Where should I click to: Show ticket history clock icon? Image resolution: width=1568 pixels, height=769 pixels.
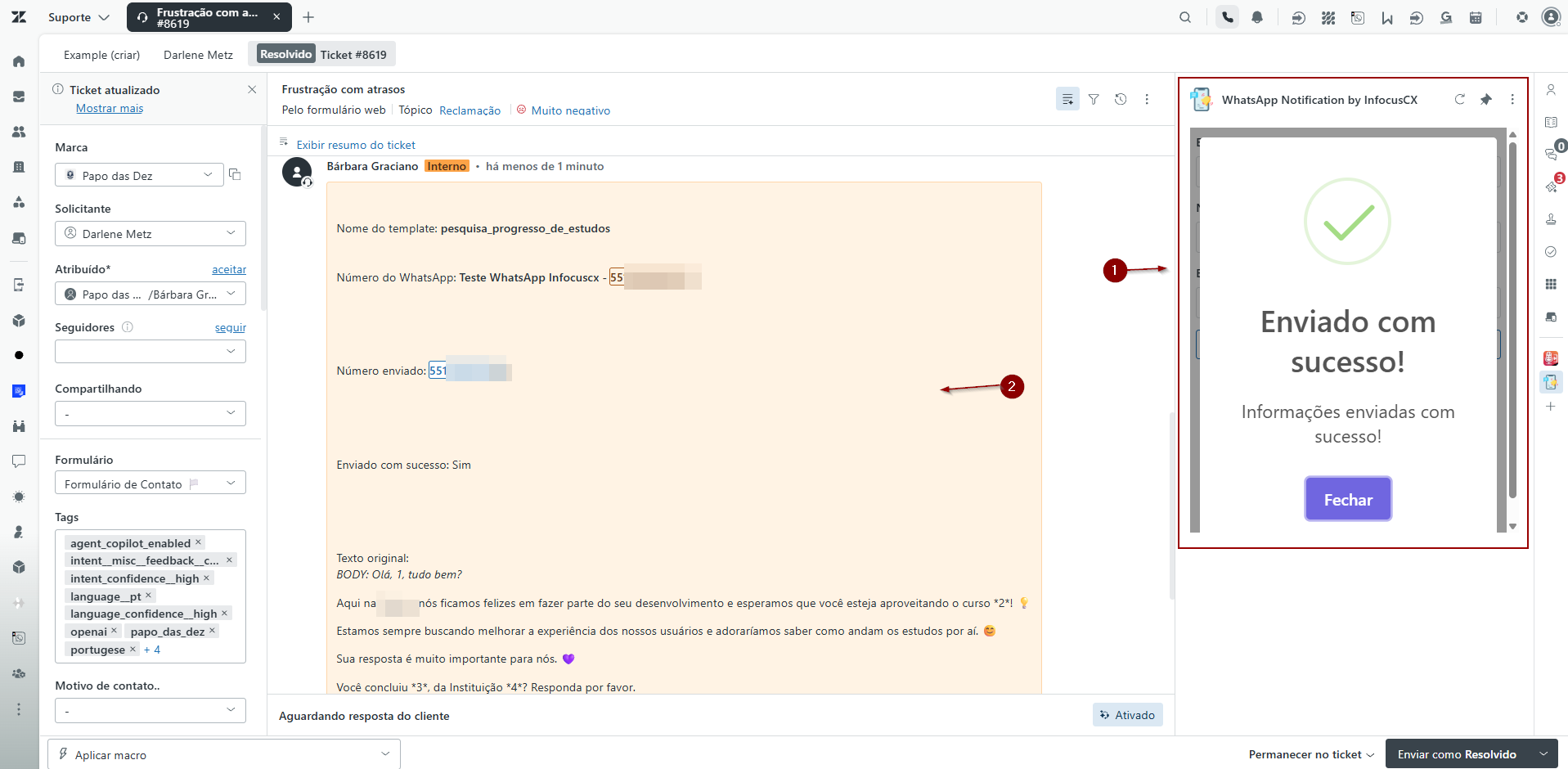(x=1121, y=99)
